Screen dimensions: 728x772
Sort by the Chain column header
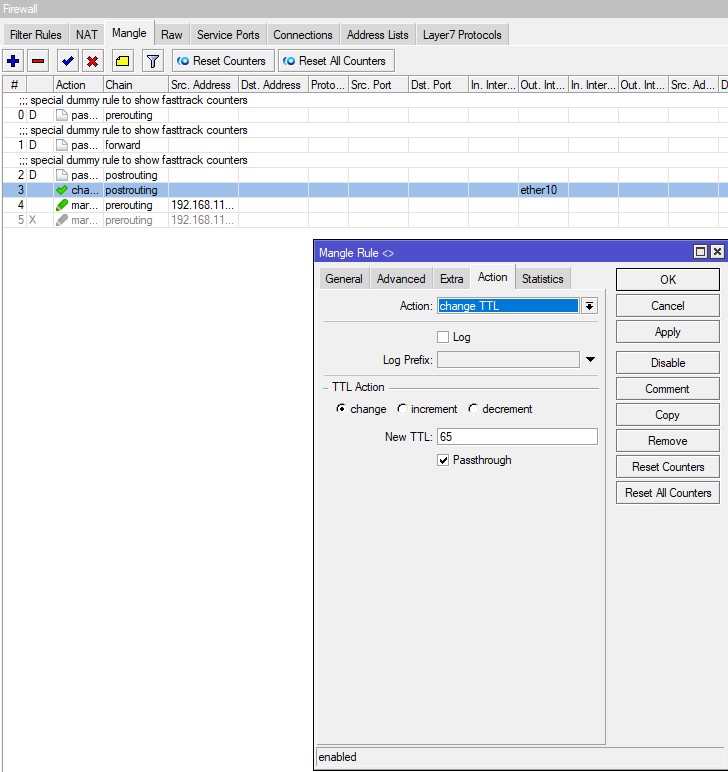pyautogui.click(x=135, y=85)
